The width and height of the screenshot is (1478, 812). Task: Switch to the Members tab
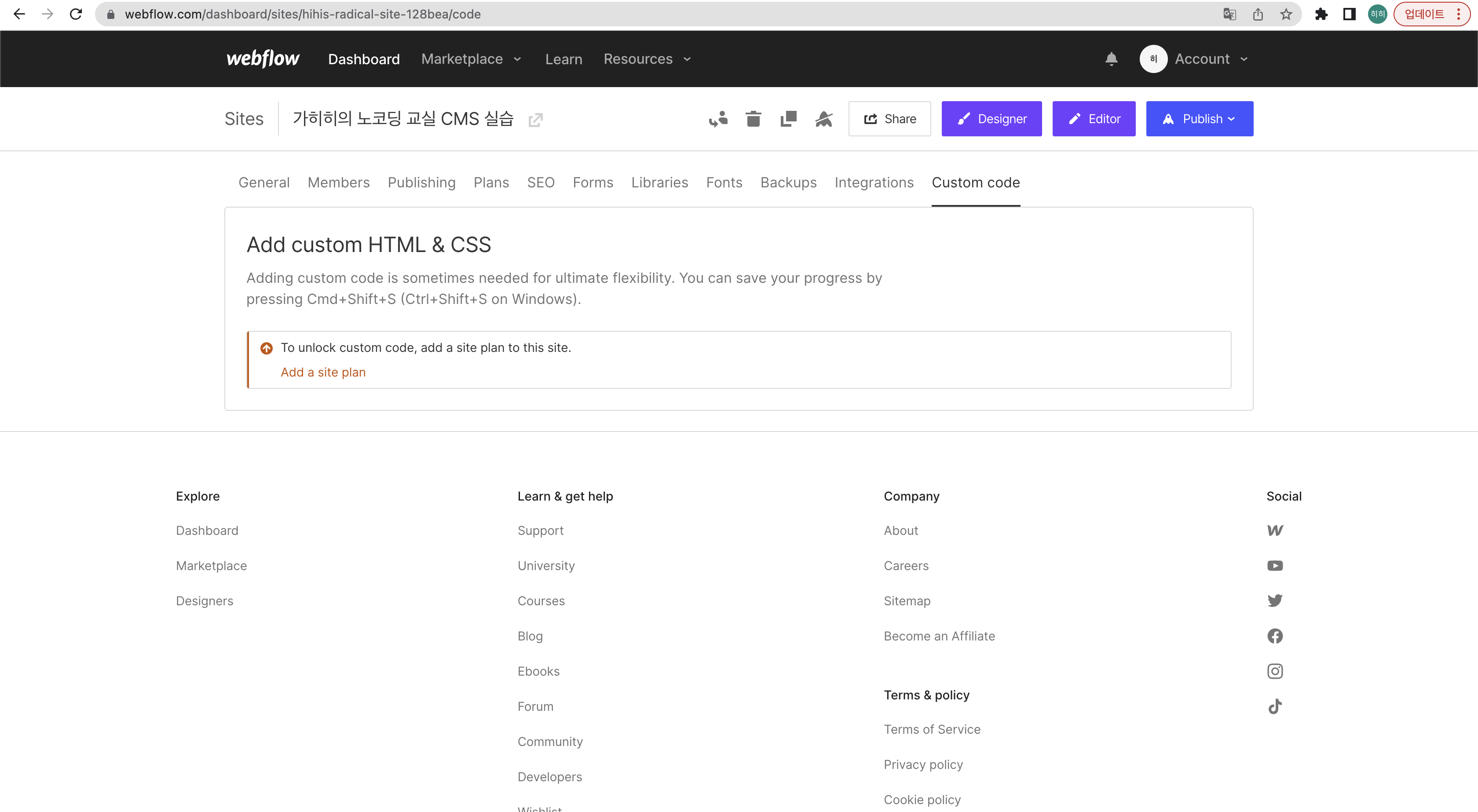[339, 183]
